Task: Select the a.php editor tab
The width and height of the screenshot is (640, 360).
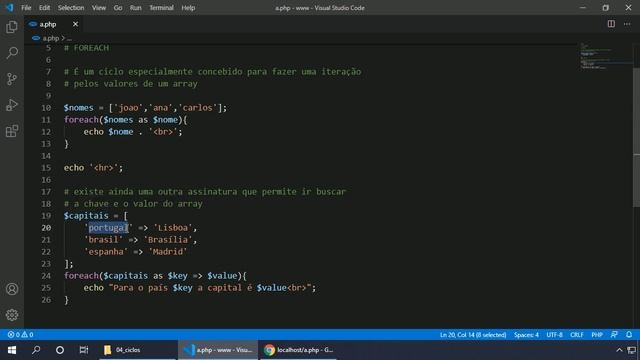Action: click(x=53, y=24)
